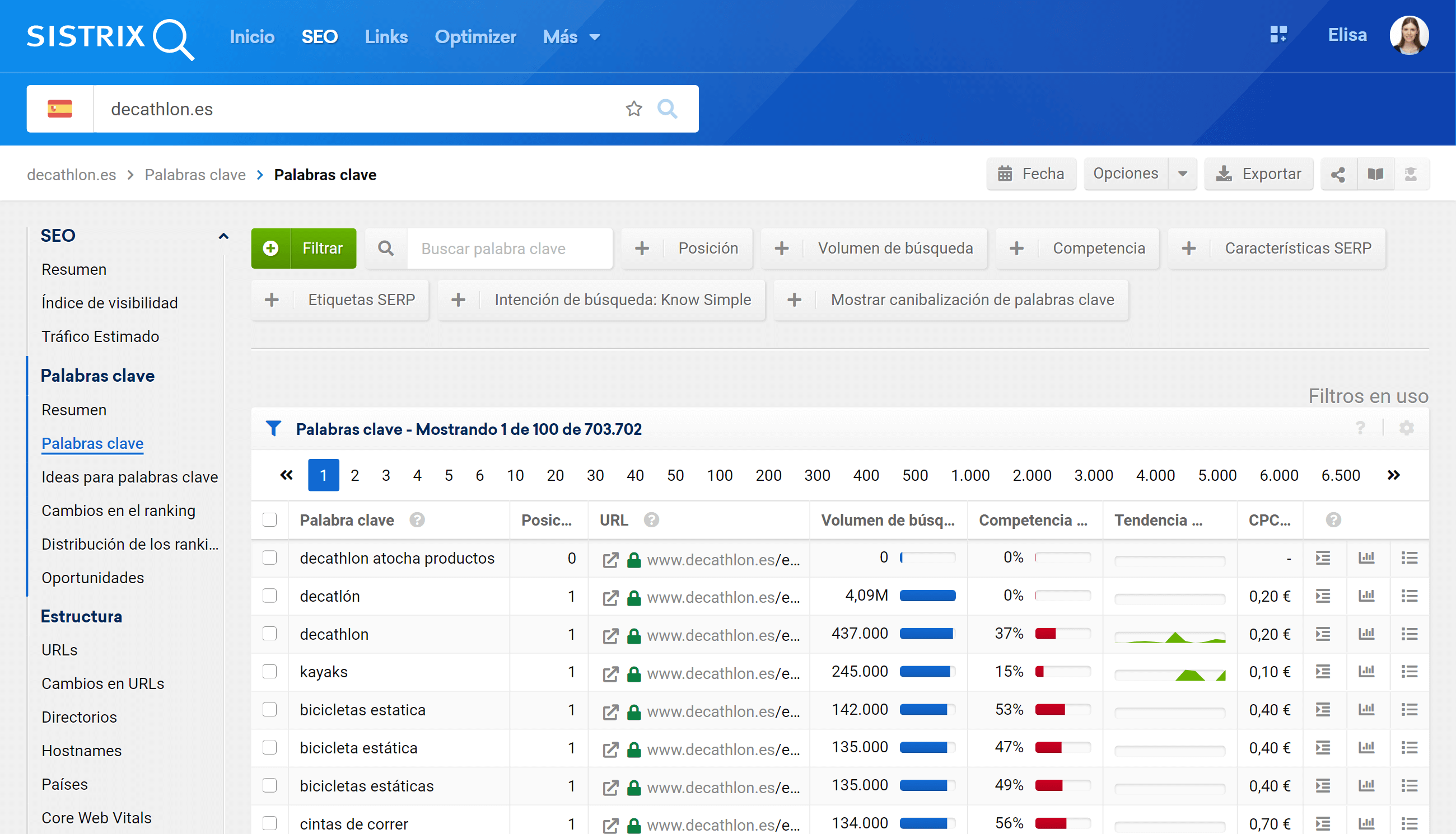Tick the checkbox next to kayaks

point(269,671)
